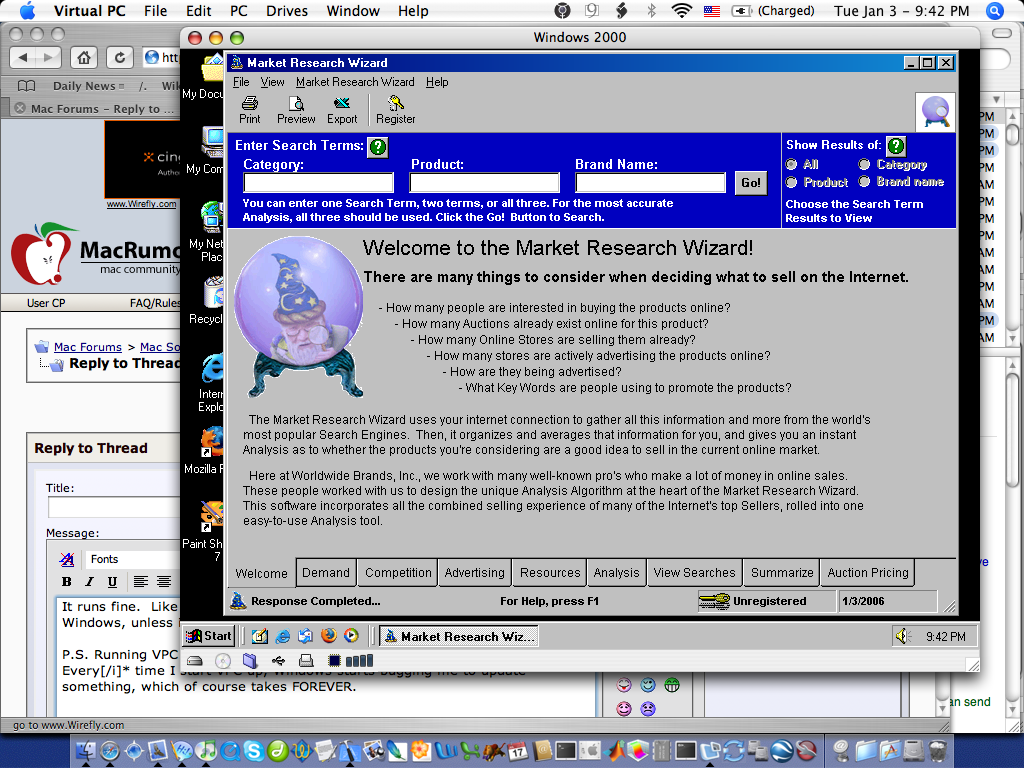Click the help icon beside Show Results of
The width and height of the screenshot is (1024, 768).
click(896, 146)
